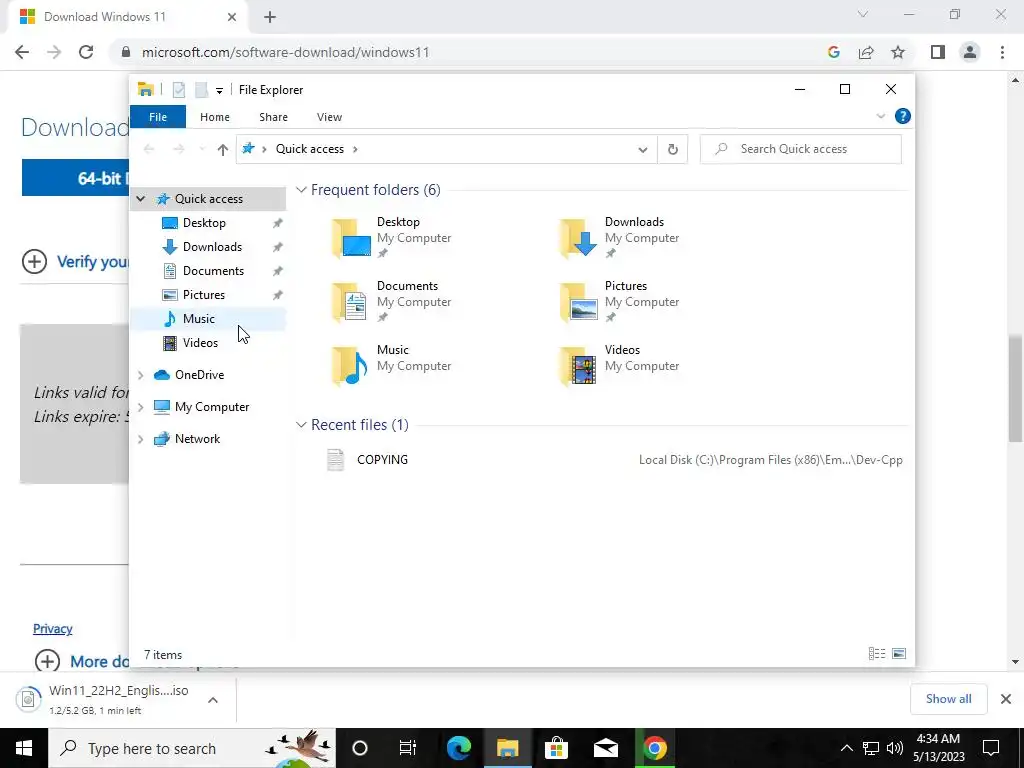
Task: Expand the OneDrive tree node
Action: pyautogui.click(x=140, y=375)
